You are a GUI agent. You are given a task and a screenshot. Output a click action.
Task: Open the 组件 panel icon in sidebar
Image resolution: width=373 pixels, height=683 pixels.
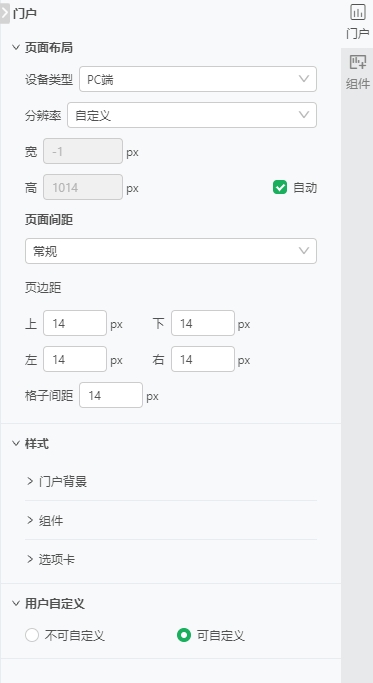[x=357, y=71]
